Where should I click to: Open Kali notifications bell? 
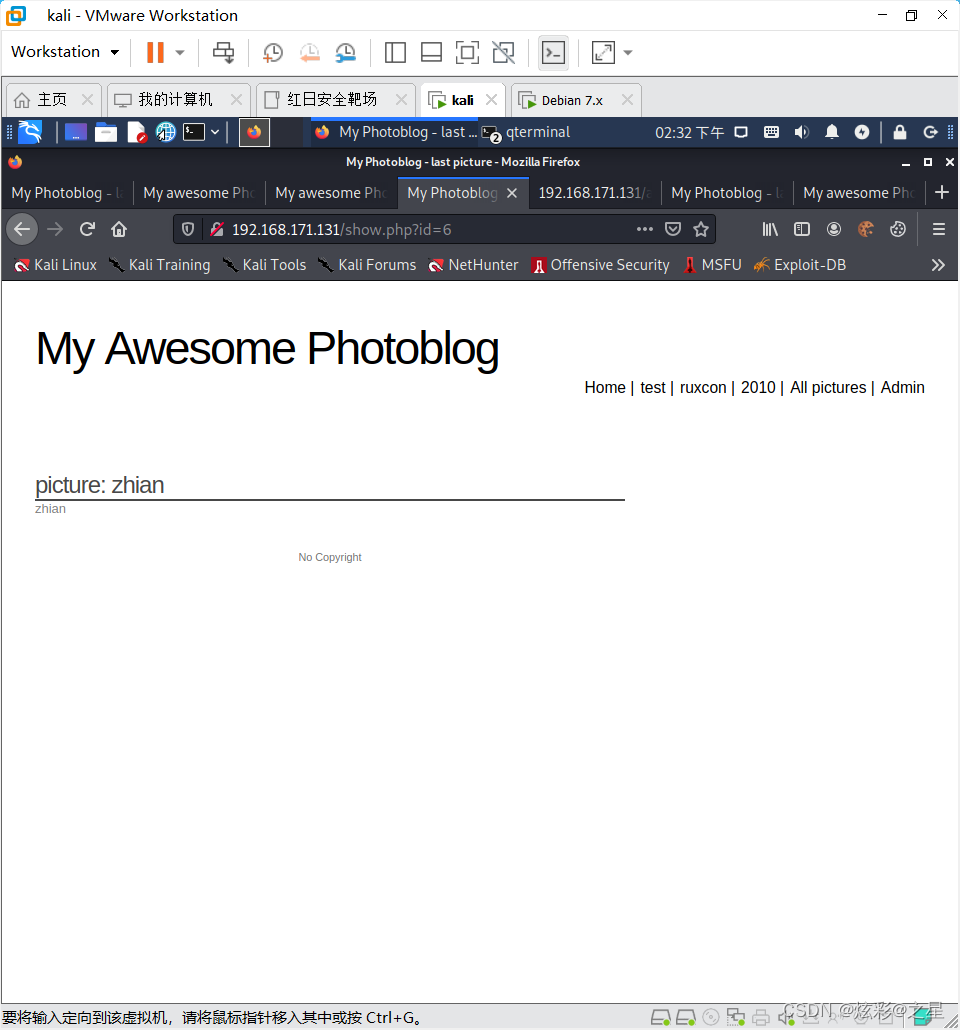pyautogui.click(x=832, y=132)
